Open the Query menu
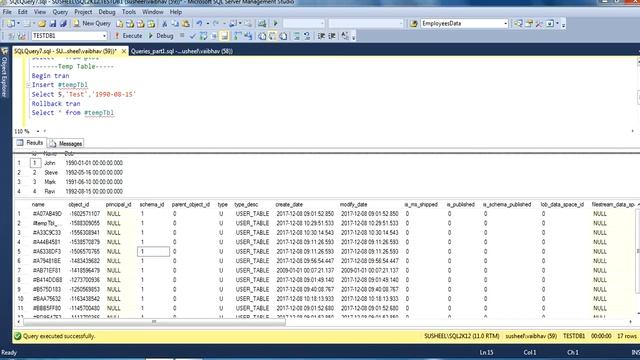 [x=60, y=12]
